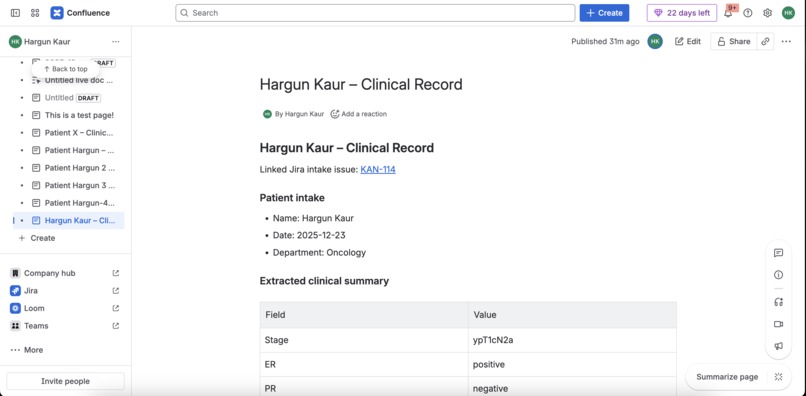Screen dimensions: 806x396
Task: Copy the page link with the chain icon
Action: [x=765, y=42]
